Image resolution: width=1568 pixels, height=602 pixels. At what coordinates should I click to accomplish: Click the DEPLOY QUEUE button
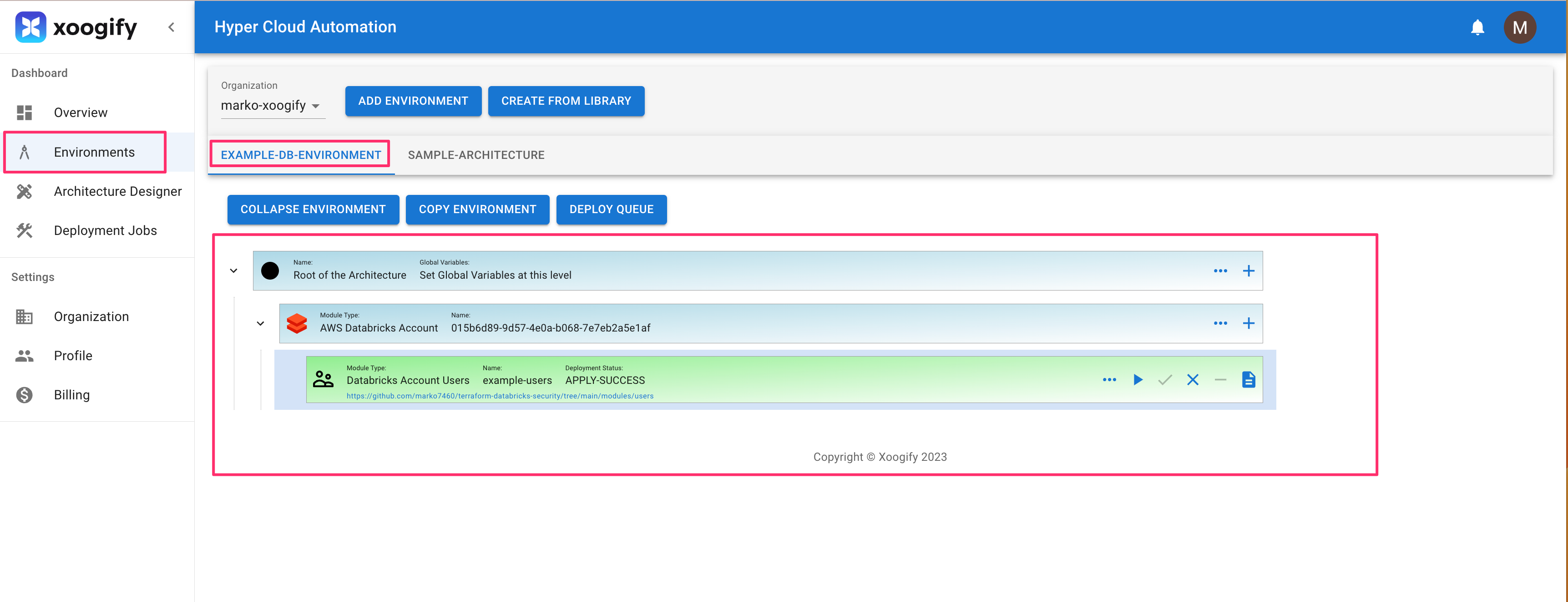tap(611, 209)
